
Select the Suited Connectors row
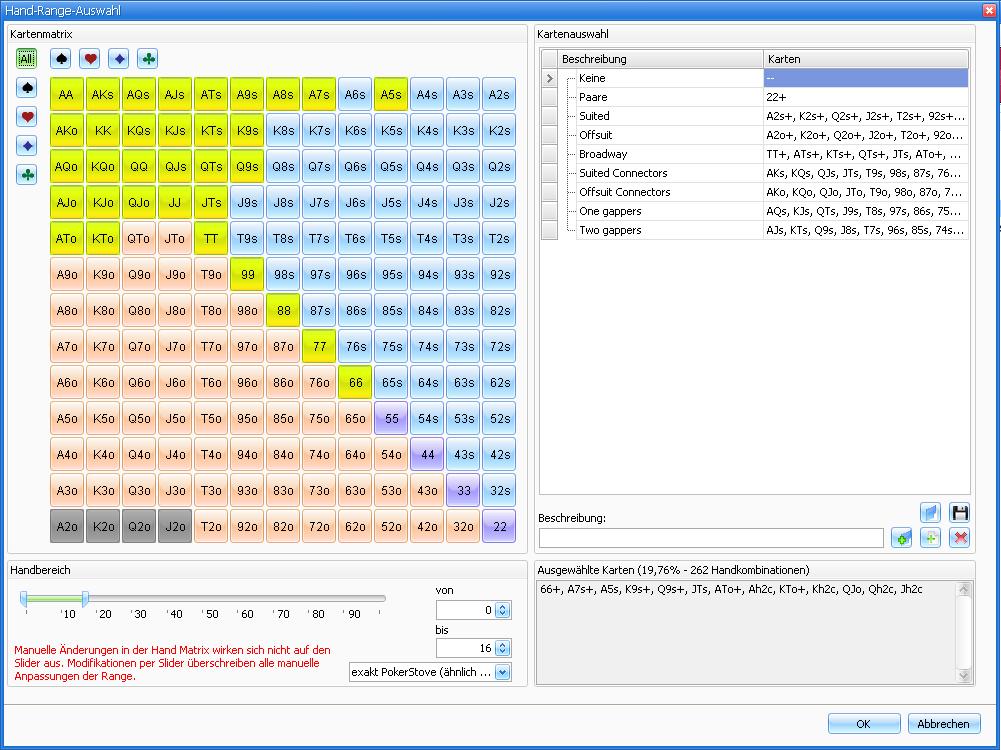(x=755, y=173)
